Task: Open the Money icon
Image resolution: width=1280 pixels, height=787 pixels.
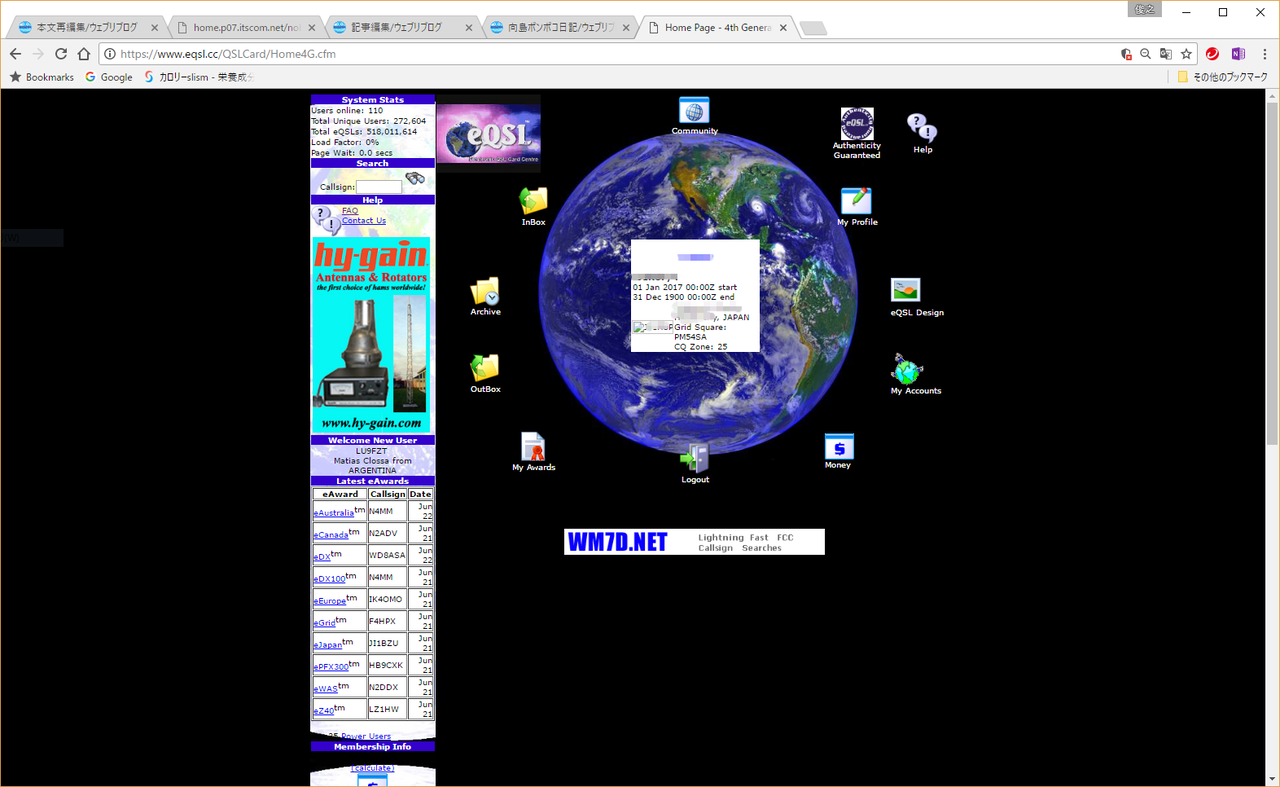Action: point(839,446)
